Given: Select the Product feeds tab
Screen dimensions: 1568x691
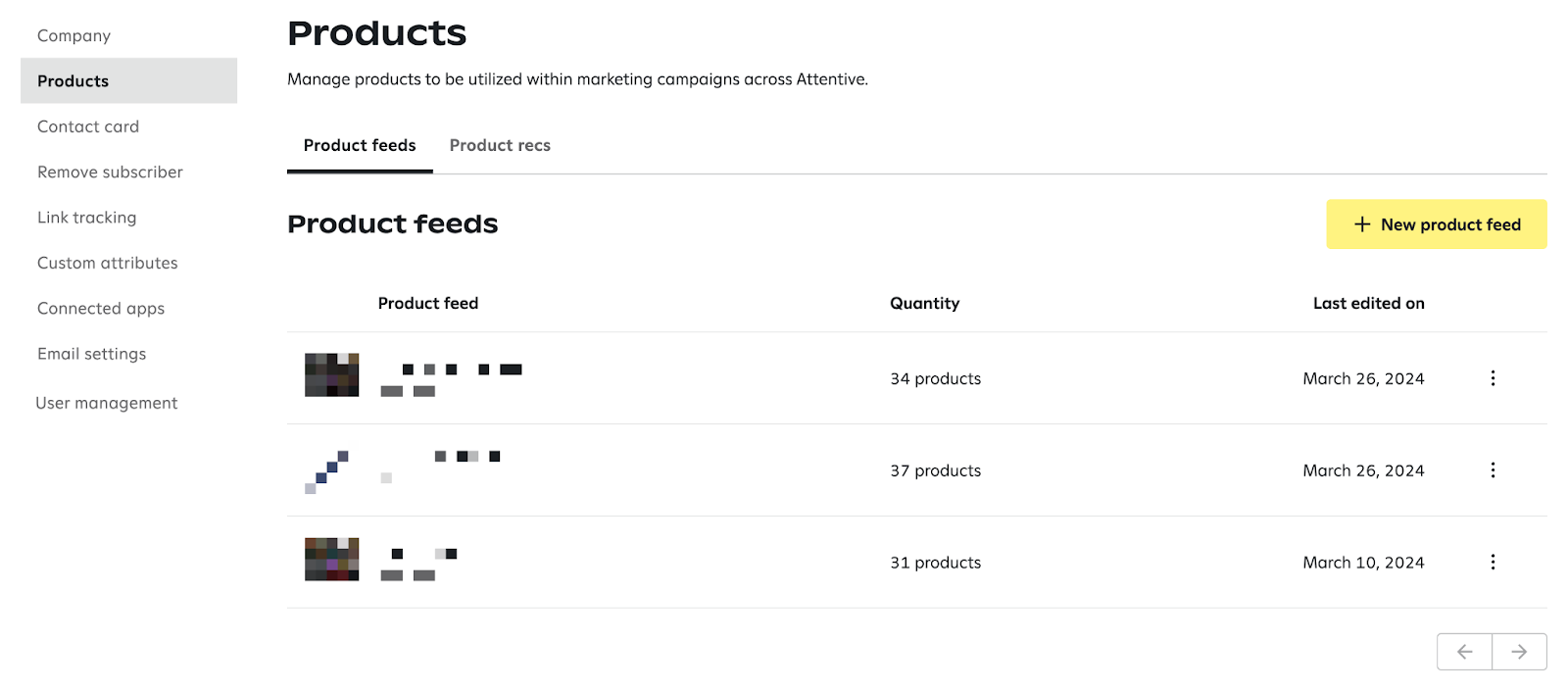Looking at the screenshot, I should pyautogui.click(x=360, y=145).
